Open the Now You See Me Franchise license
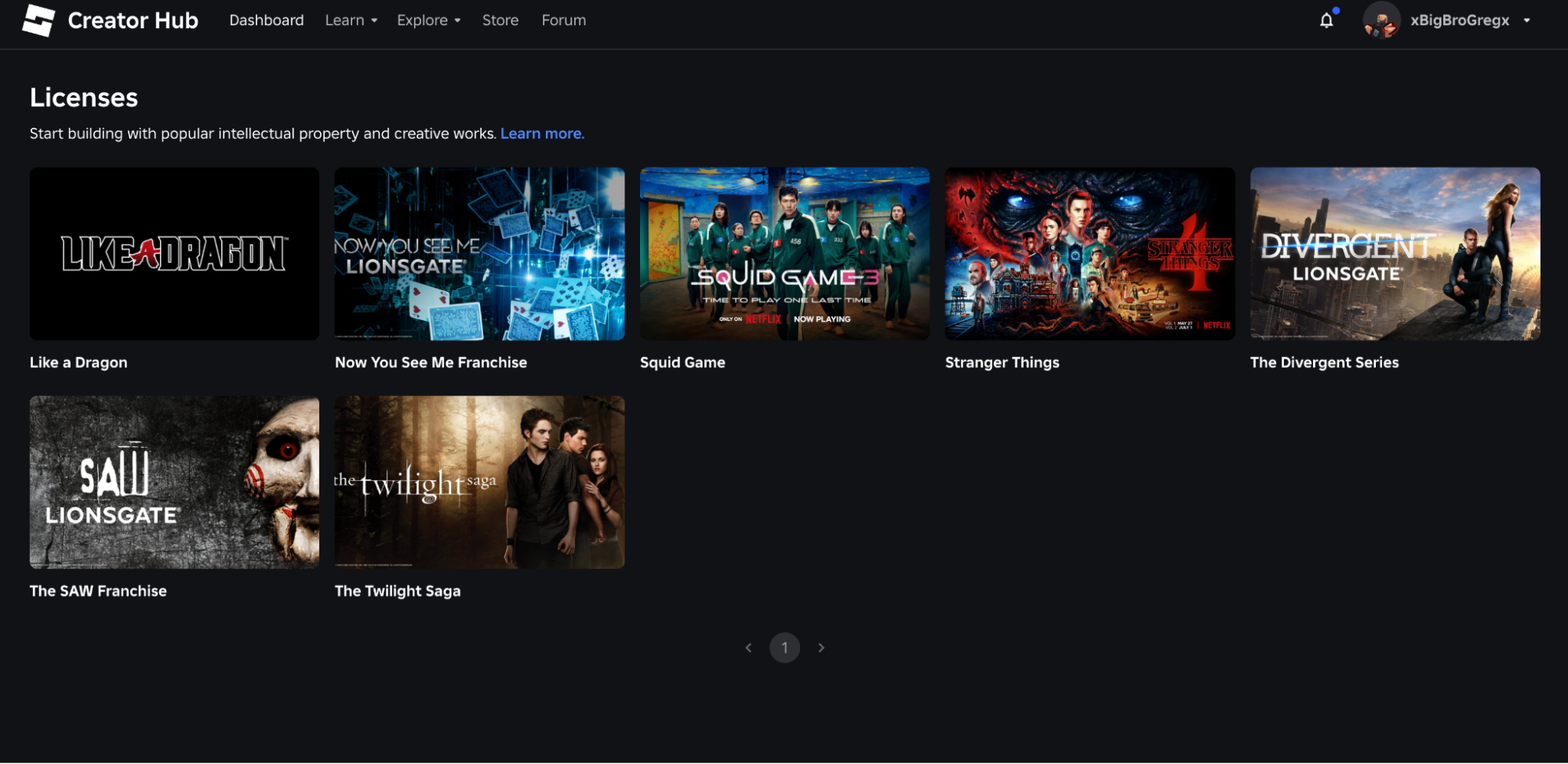Image resolution: width=1568 pixels, height=764 pixels. (479, 254)
